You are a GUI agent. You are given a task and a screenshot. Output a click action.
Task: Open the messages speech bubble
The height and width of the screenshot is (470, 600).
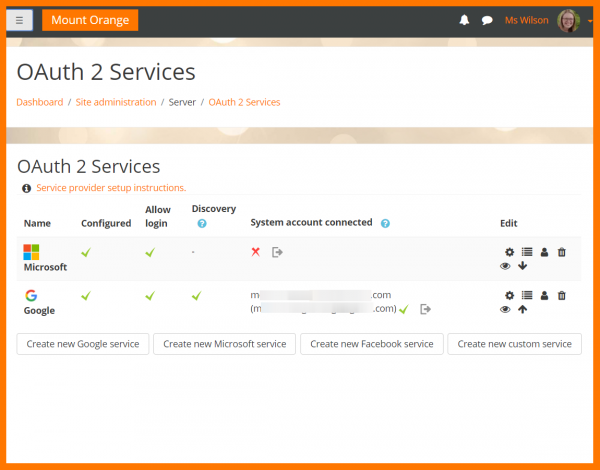coord(487,20)
